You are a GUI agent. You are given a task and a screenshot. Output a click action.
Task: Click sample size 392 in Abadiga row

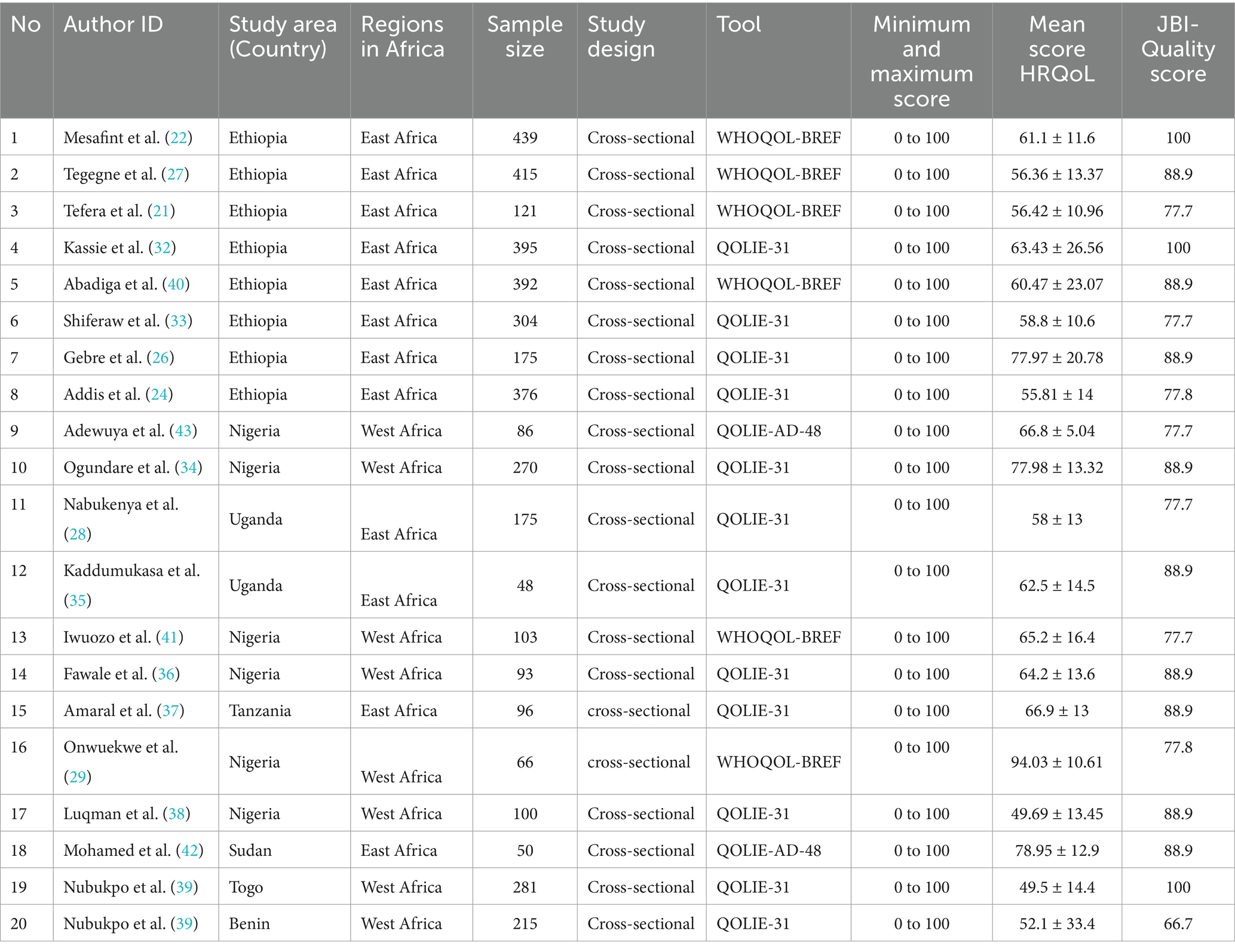(x=525, y=284)
